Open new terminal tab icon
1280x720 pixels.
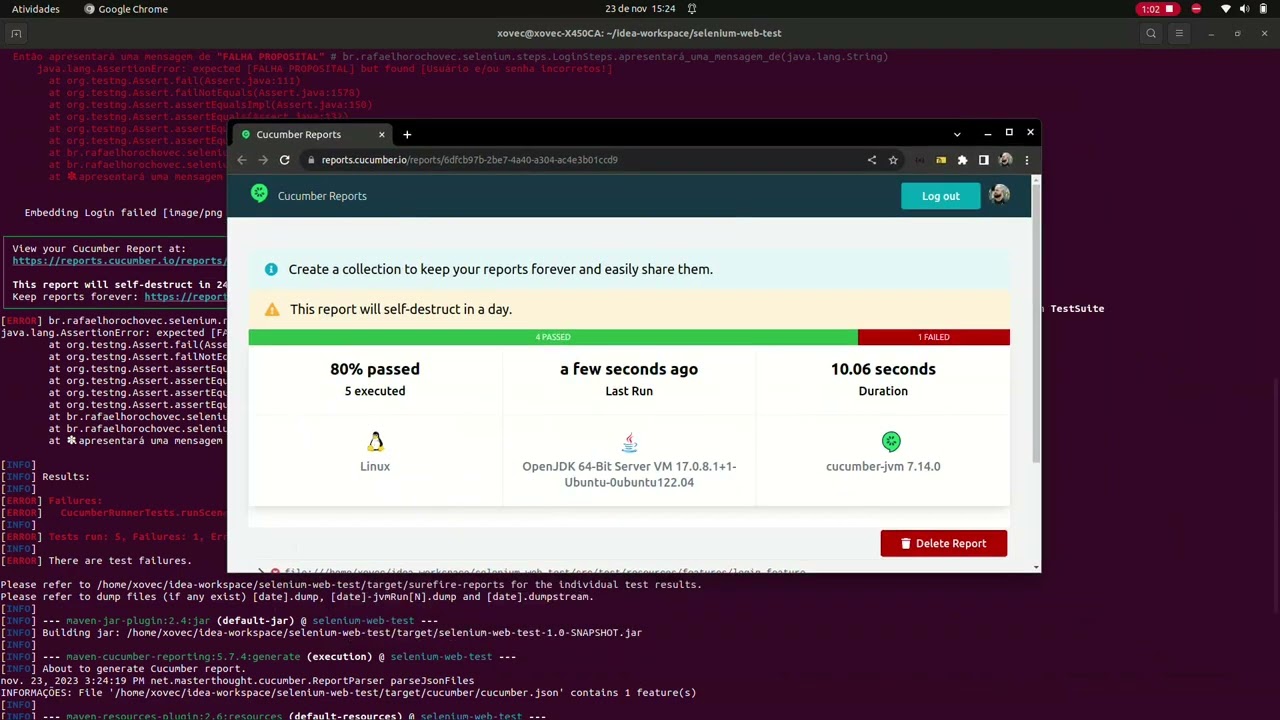point(16,34)
